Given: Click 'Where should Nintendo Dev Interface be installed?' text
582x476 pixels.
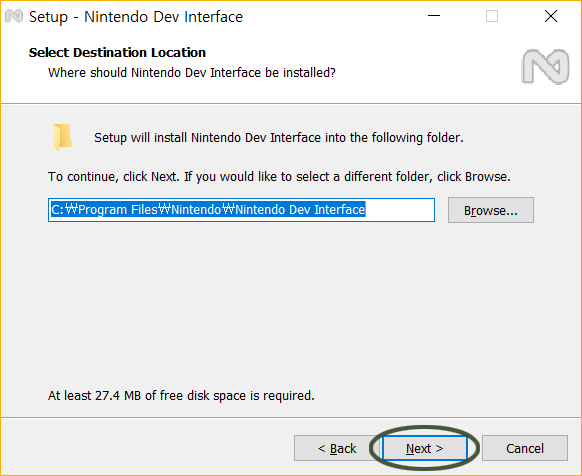Looking at the screenshot, I should [192, 73].
